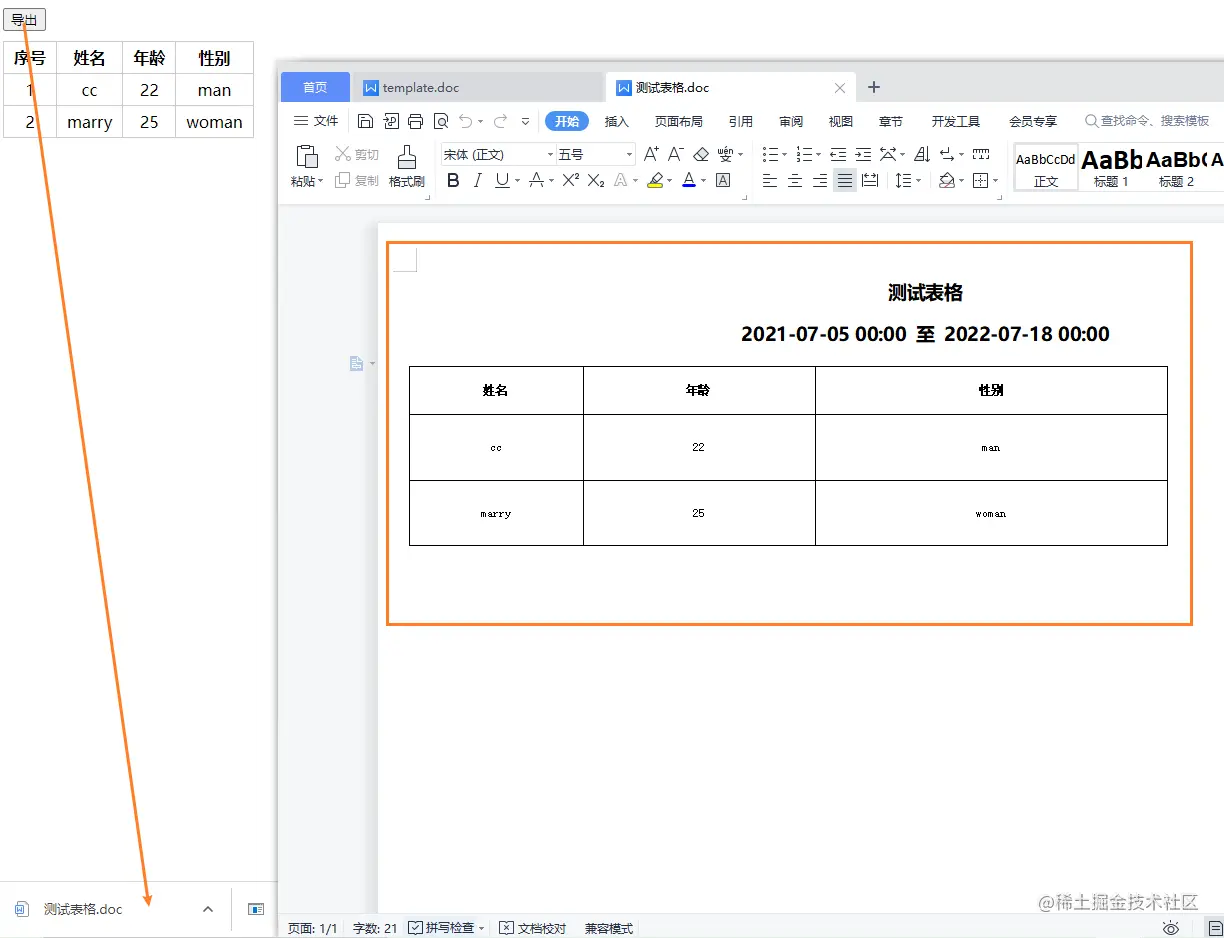1224x938 pixels.
Task: Click the decrease indent icon
Action: point(838,154)
